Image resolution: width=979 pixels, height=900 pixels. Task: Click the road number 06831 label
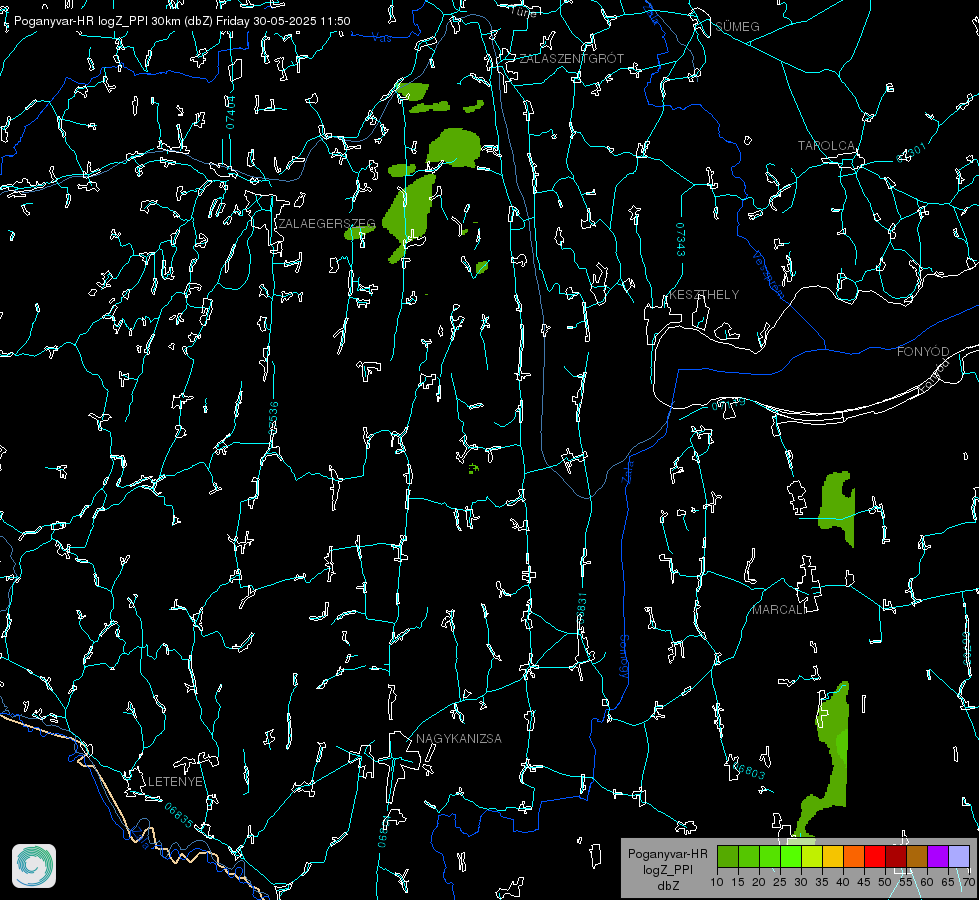(x=581, y=609)
